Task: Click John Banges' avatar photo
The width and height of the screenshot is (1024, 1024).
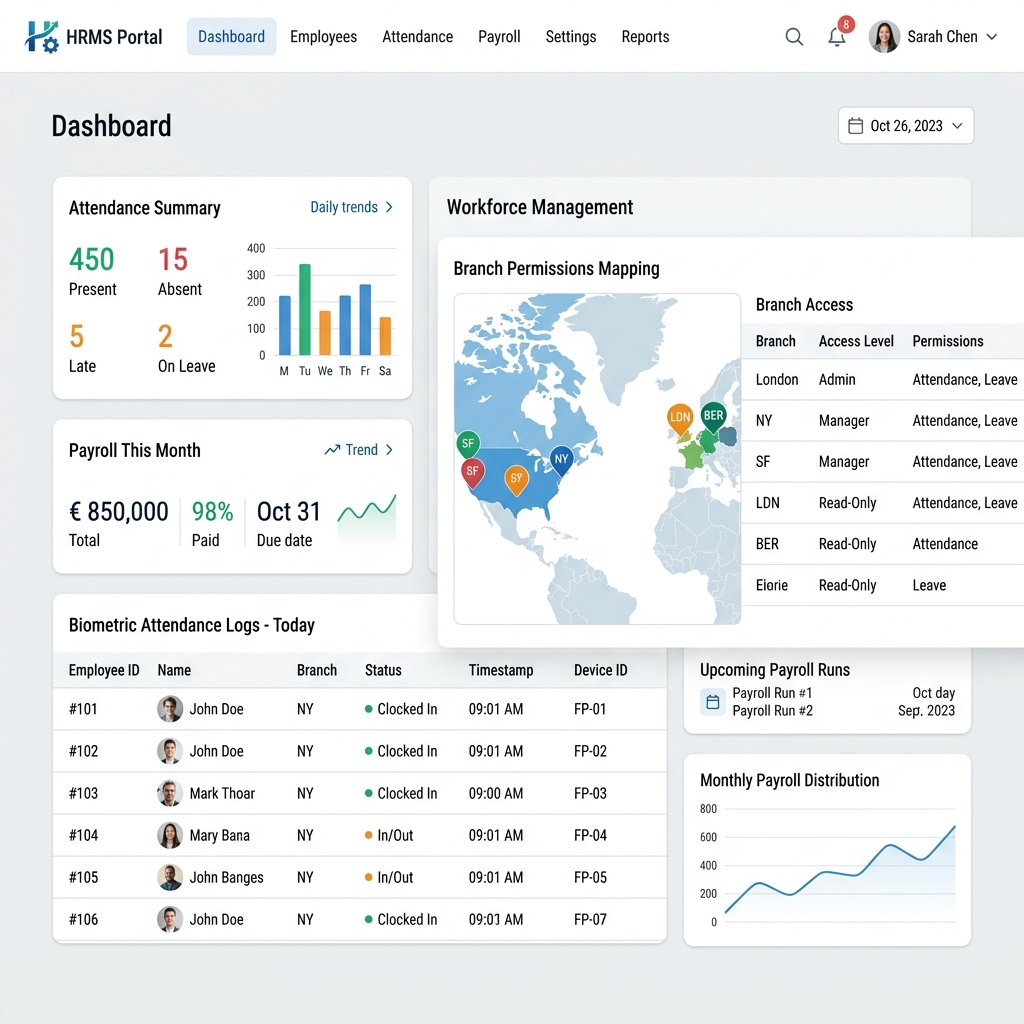Action: [170, 877]
